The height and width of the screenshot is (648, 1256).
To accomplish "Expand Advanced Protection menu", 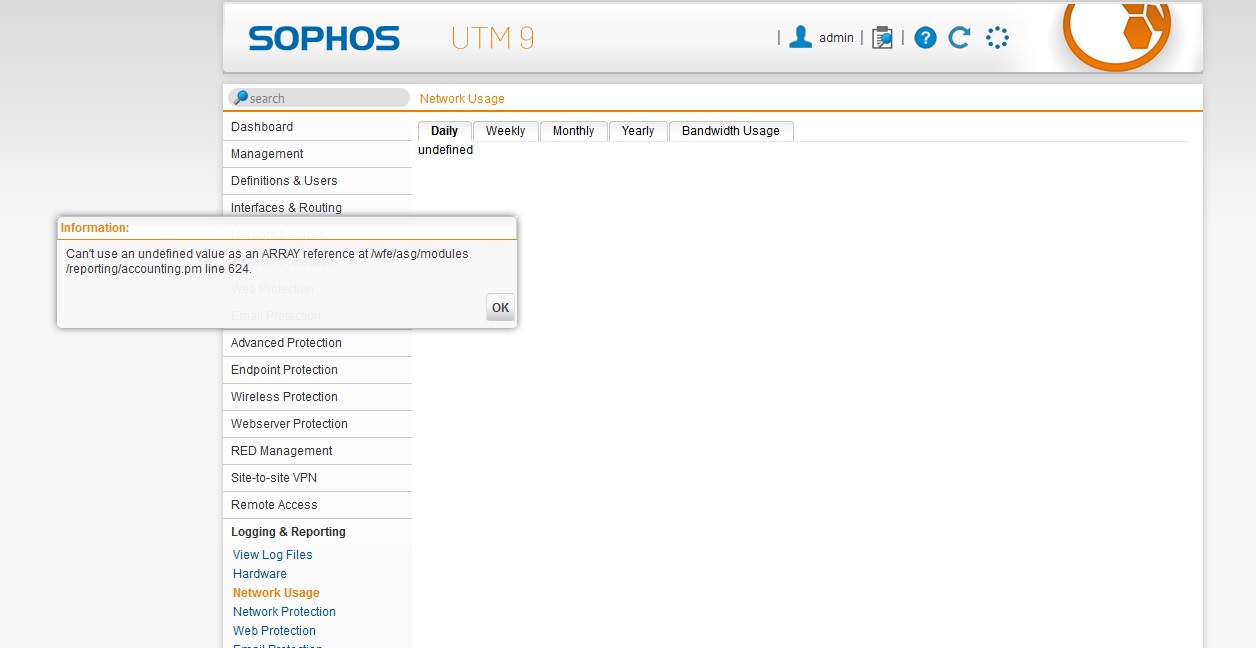I will click(x=317, y=343).
